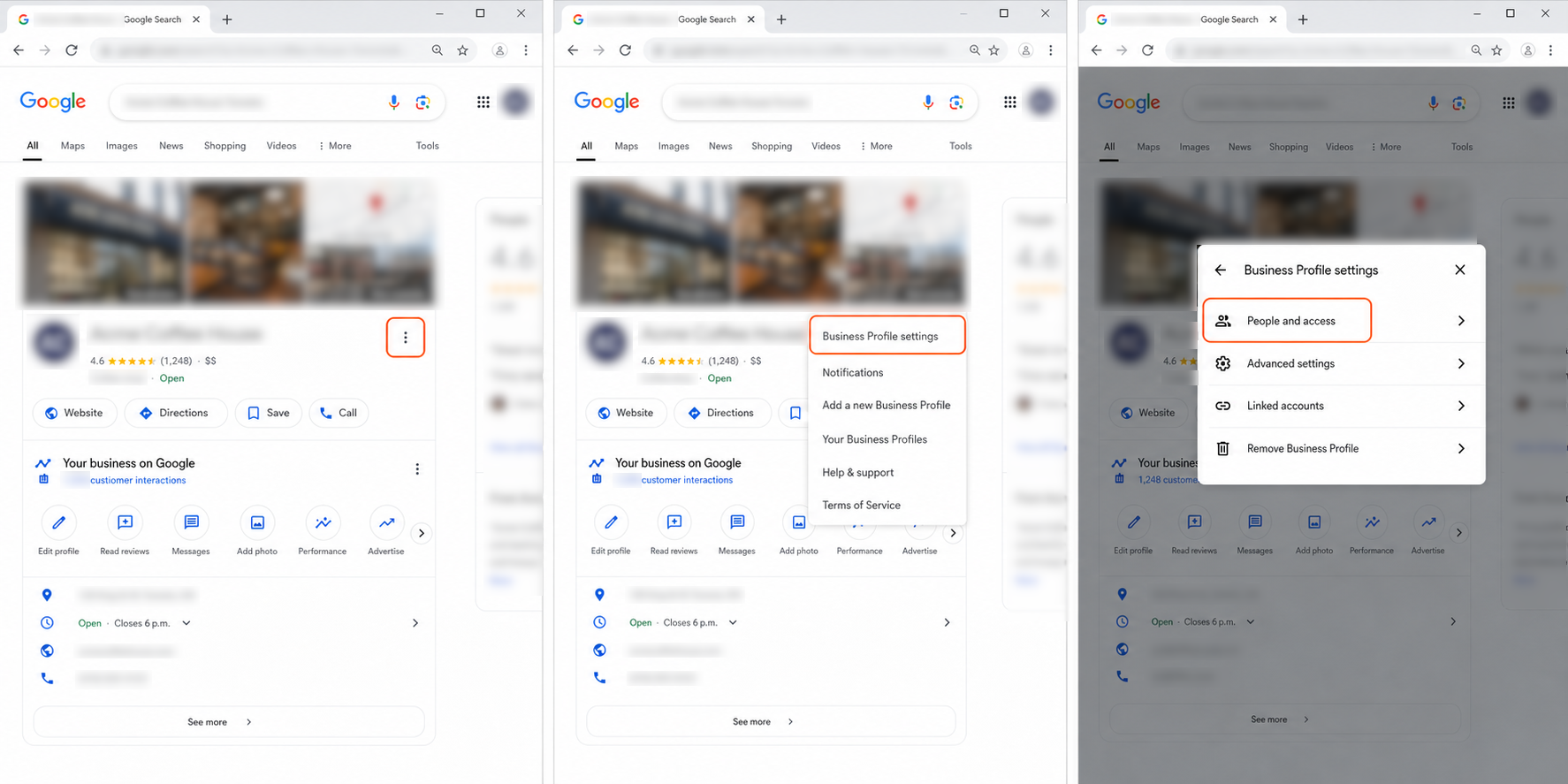This screenshot has width=1568, height=784.
Task: Open Help & support menu item
Action: pyautogui.click(x=887, y=472)
